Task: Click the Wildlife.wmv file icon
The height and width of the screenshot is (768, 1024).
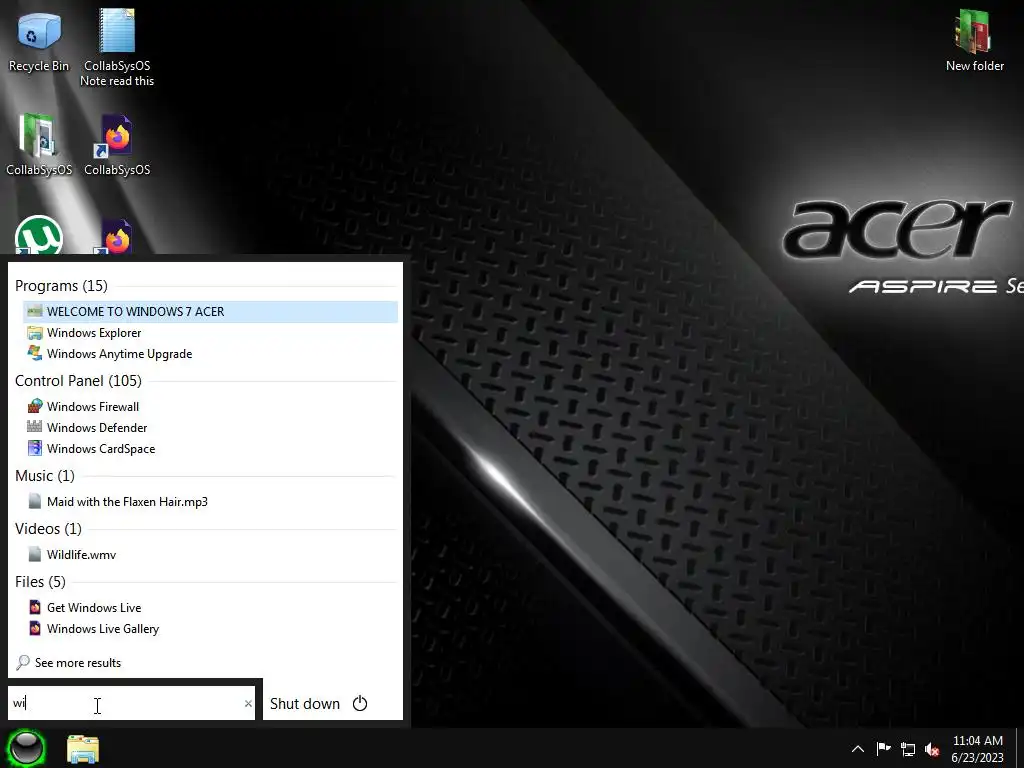Action: [x=35, y=554]
